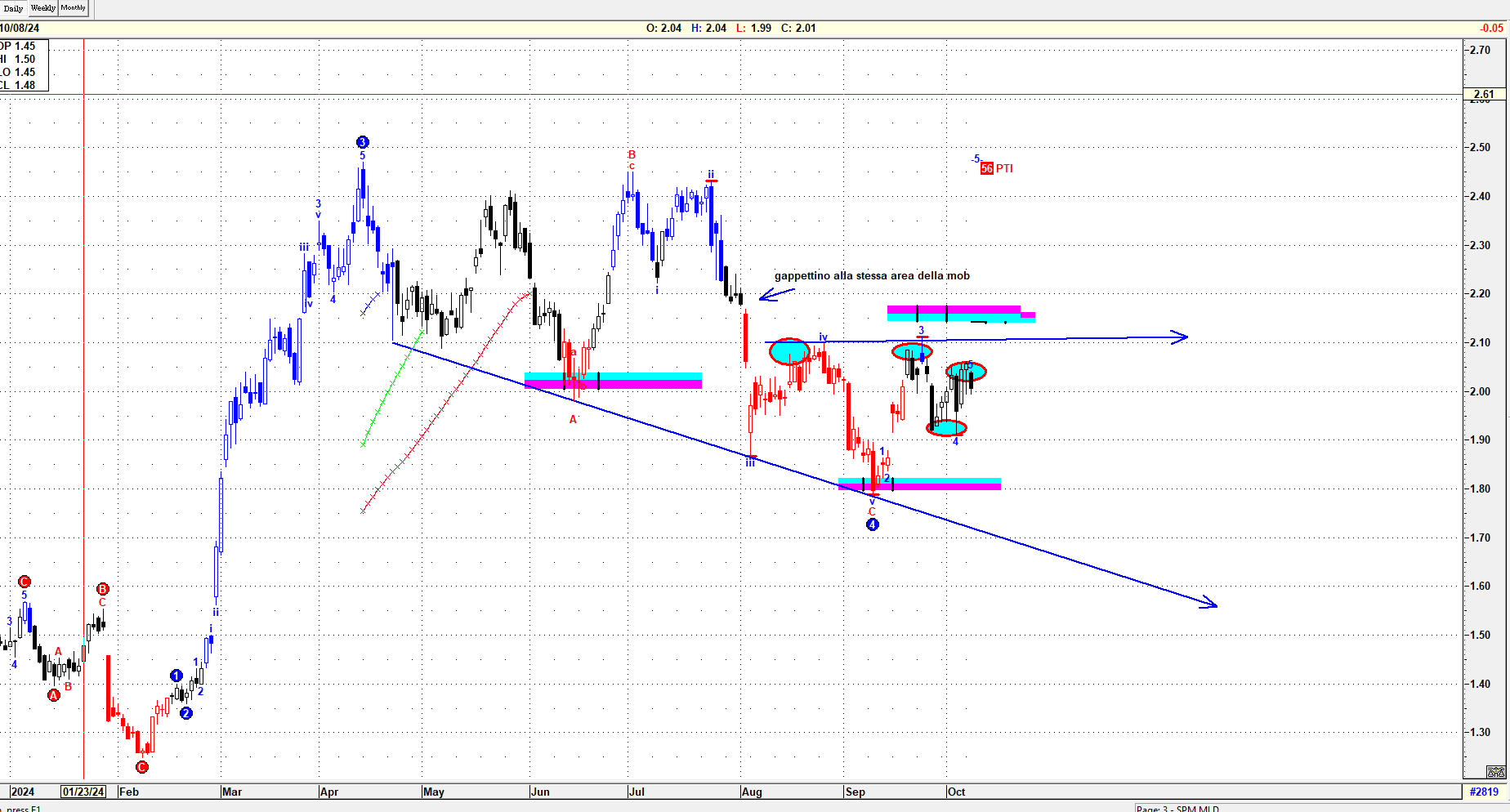
Task: Select the blue circled 3 wave marker
Action: pos(363,142)
